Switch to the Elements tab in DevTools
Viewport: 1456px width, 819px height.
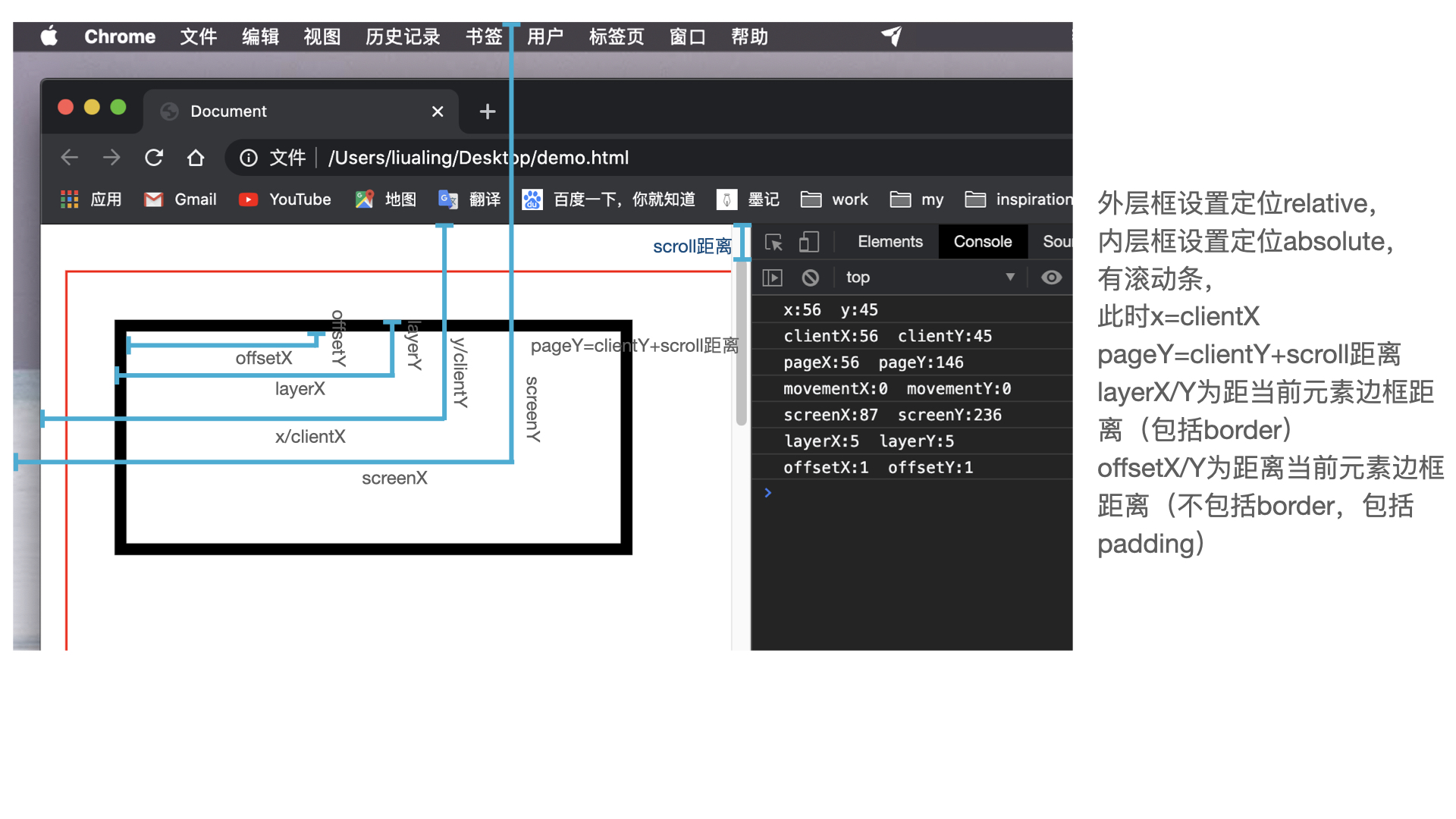click(890, 241)
